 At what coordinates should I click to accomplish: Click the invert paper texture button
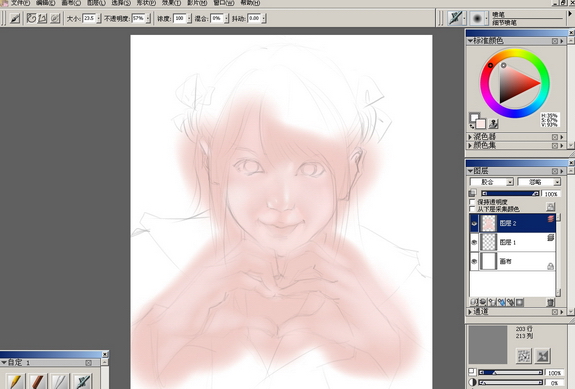pyautogui.click(x=542, y=356)
